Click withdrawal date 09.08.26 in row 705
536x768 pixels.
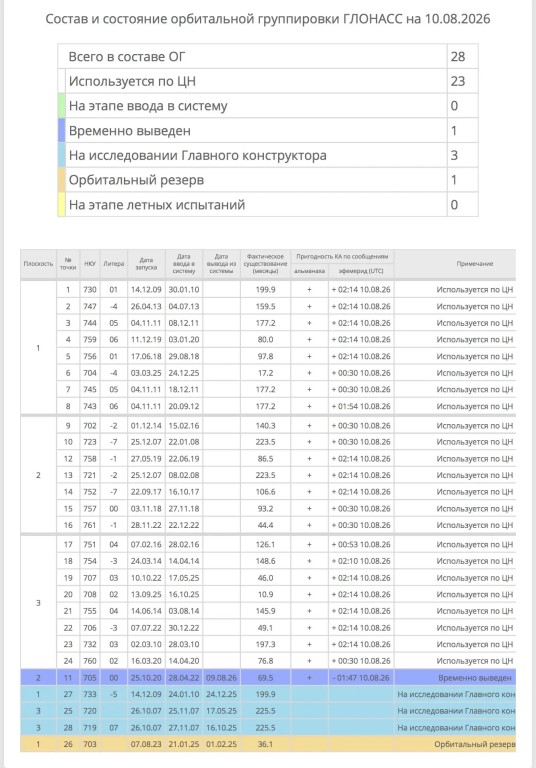click(221, 678)
